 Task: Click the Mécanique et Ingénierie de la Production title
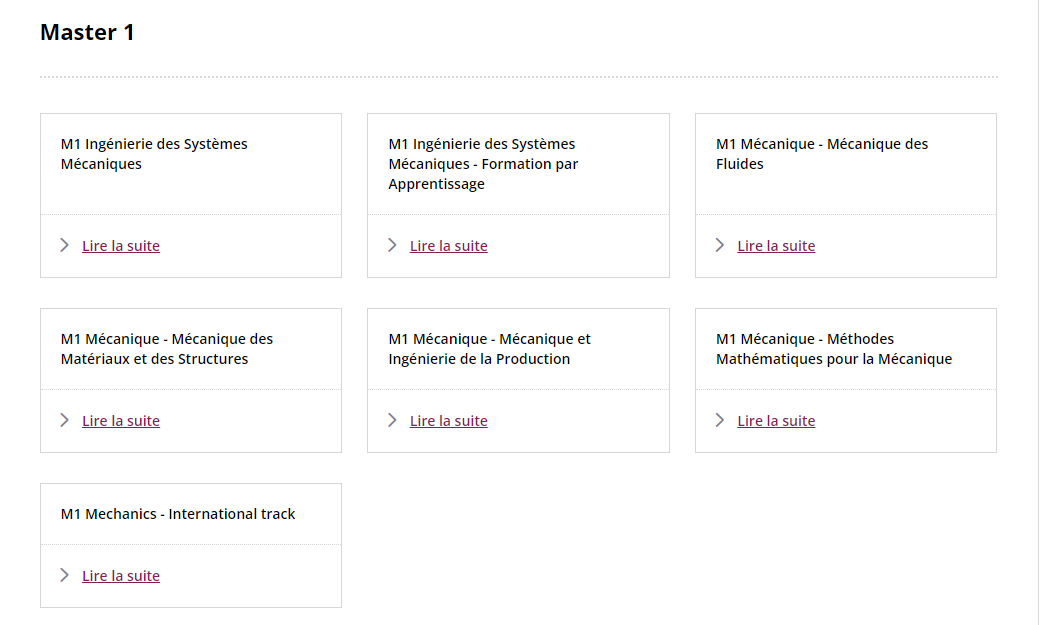pos(489,349)
